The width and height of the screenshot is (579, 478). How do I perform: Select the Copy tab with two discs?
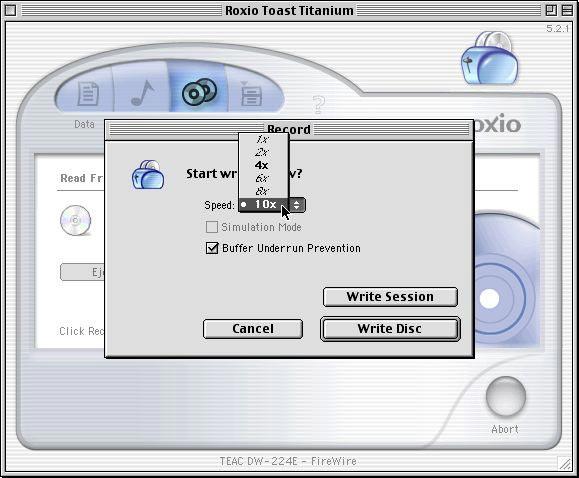(x=199, y=92)
